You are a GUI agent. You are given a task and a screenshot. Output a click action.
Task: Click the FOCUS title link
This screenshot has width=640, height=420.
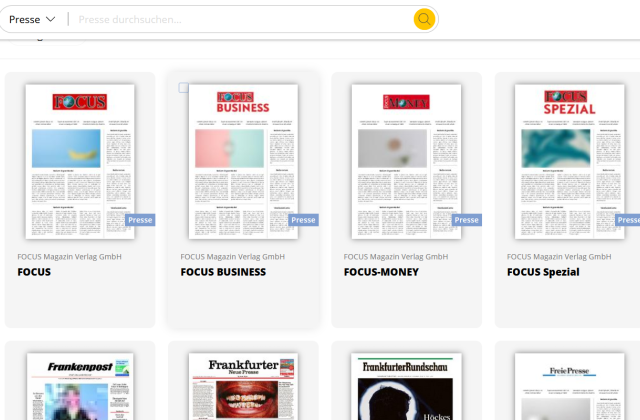pos(34,272)
